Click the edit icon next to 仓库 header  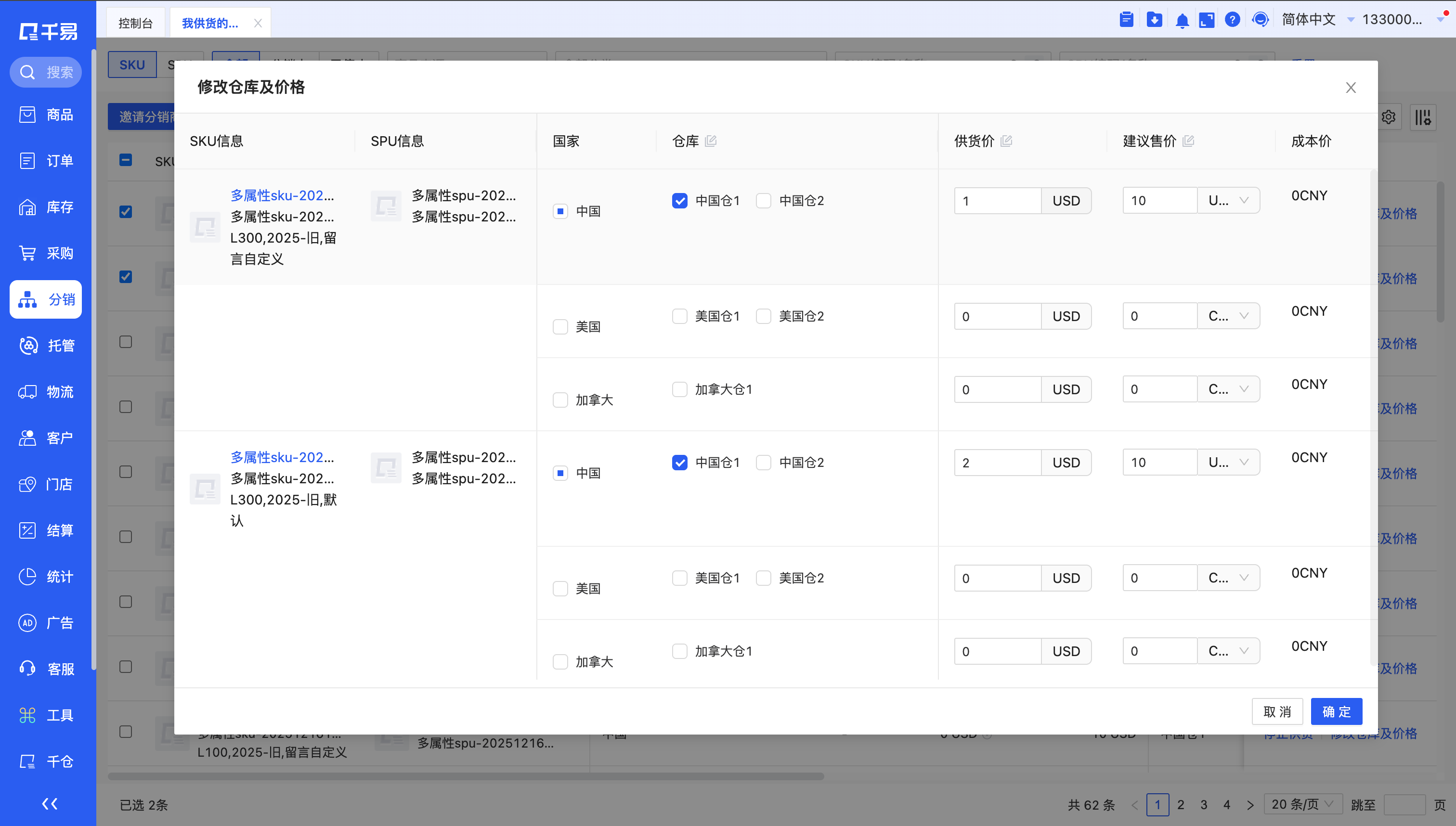(710, 141)
